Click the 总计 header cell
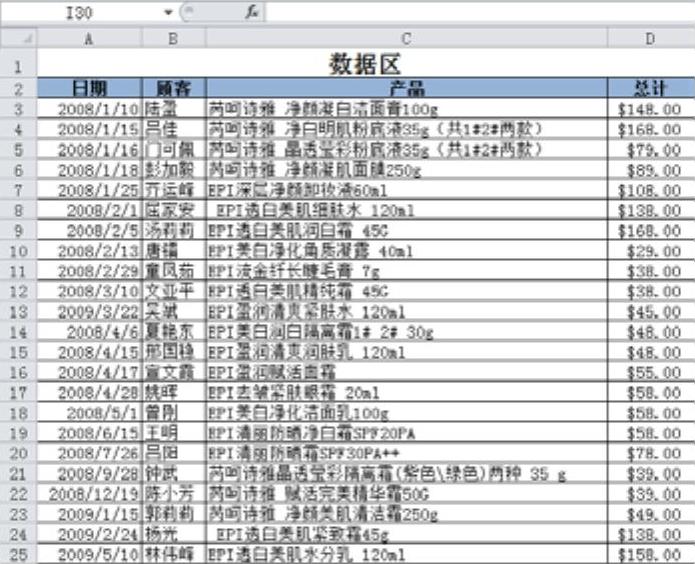This screenshot has height=564, width=695. 651,88
